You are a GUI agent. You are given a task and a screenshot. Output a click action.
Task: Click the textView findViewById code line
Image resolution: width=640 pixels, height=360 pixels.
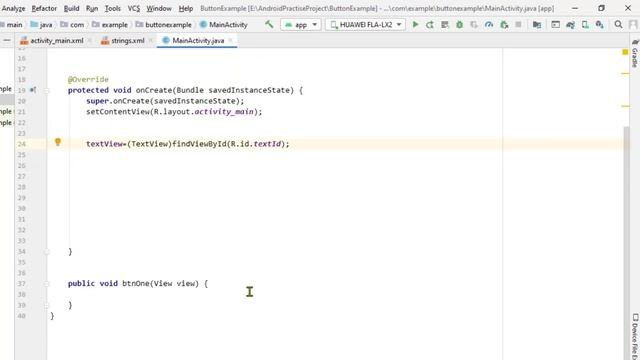pos(187,144)
